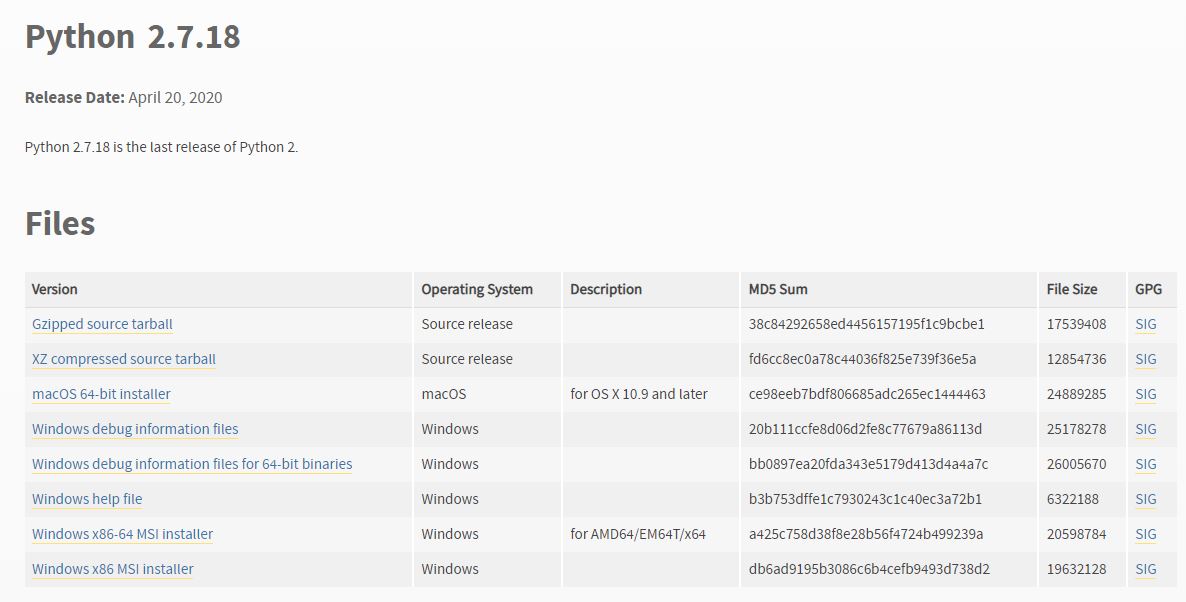The height and width of the screenshot is (602, 1186).
Task: Open SIG link for Windows help file
Action: coord(1146,499)
